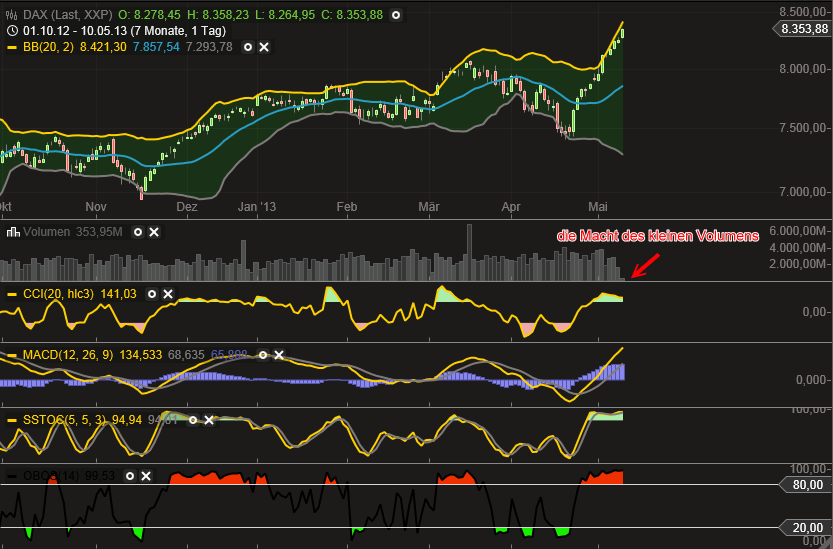Click the yellow CCI line color swatch

point(12,294)
